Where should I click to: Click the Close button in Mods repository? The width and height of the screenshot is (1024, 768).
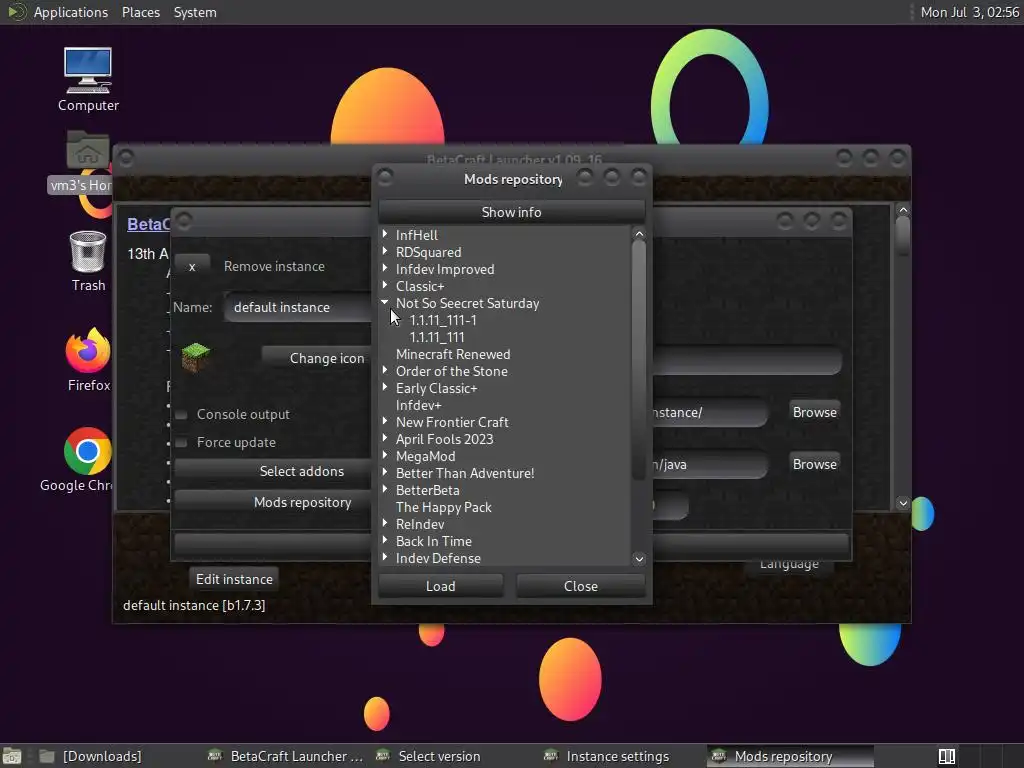(581, 586)
